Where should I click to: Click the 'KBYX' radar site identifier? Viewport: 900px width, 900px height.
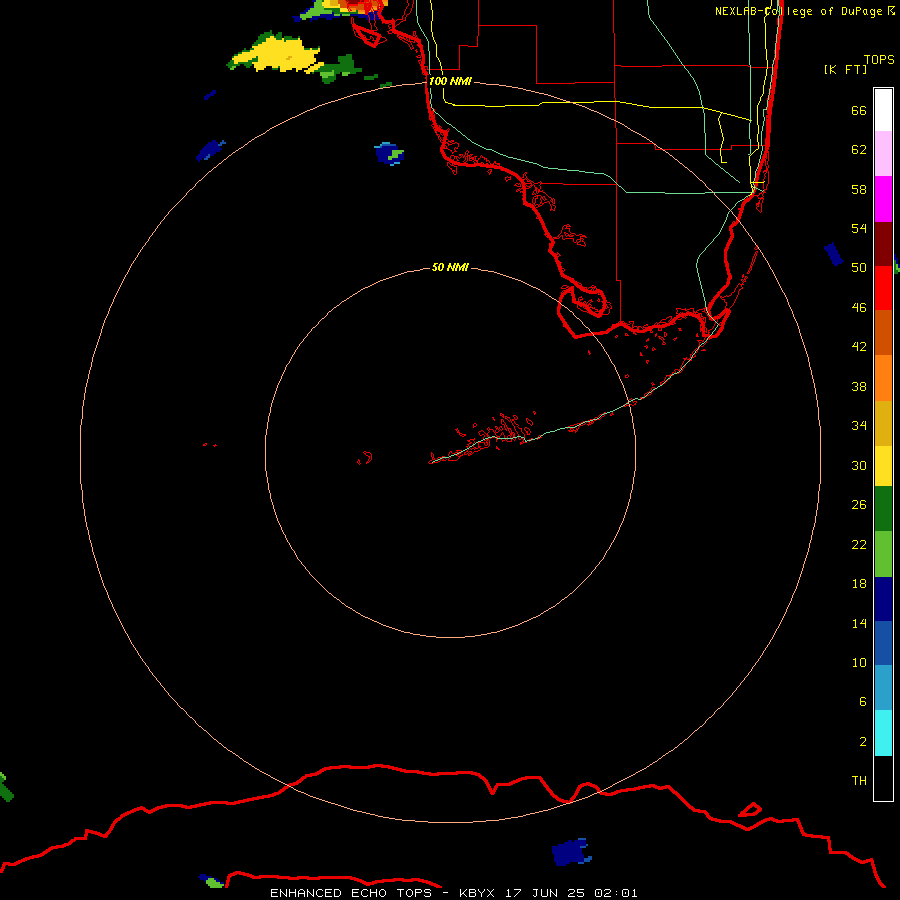click(476, 893)
